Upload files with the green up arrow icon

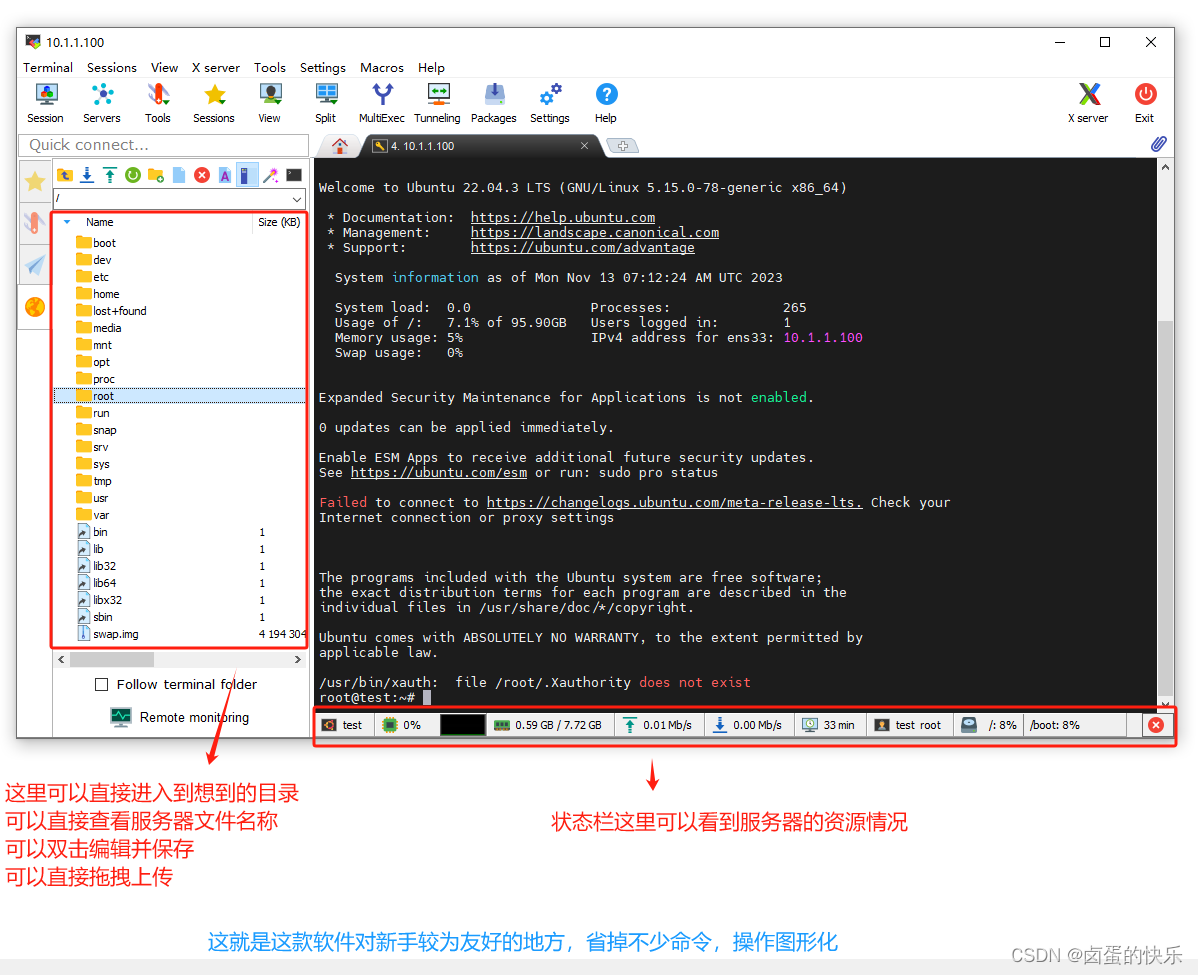point(110,176)
